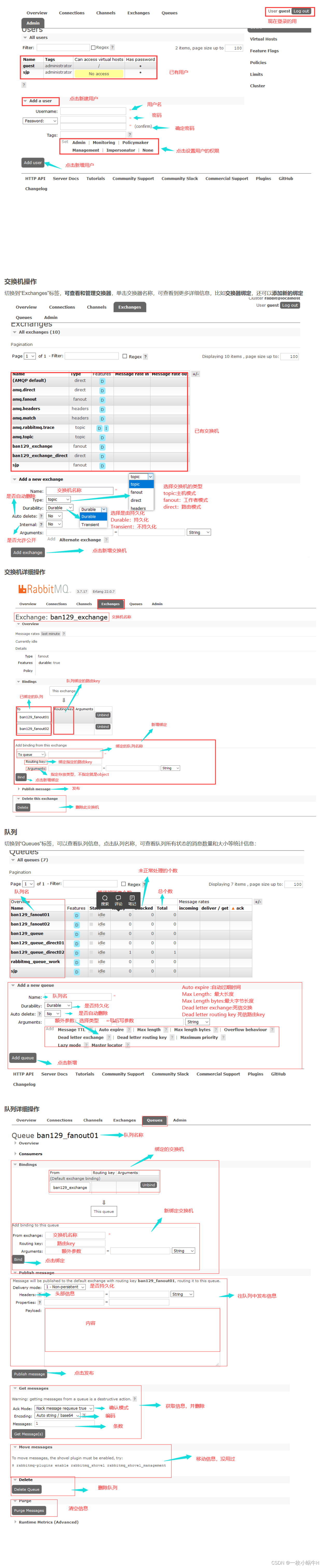Open the Connections tab on the Users page

click(72, 13)
